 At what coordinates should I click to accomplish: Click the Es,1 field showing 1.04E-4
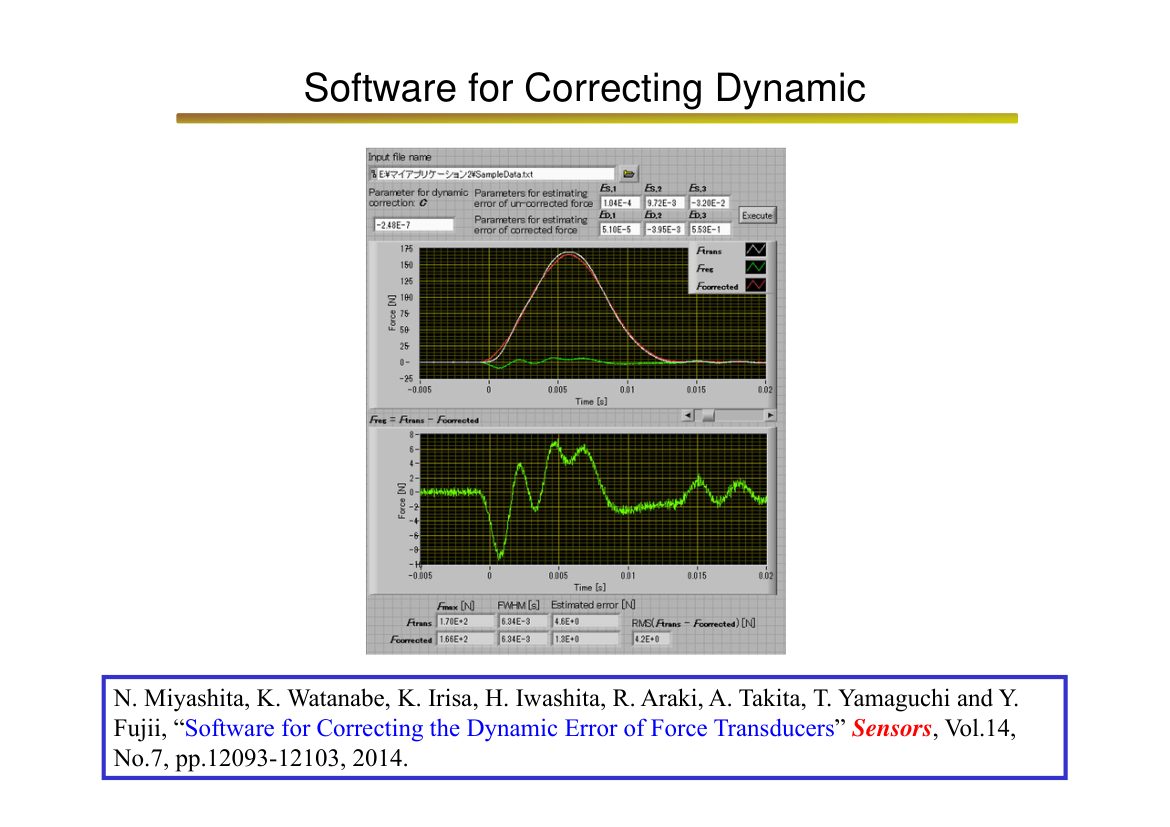click(x=619, y=203)
